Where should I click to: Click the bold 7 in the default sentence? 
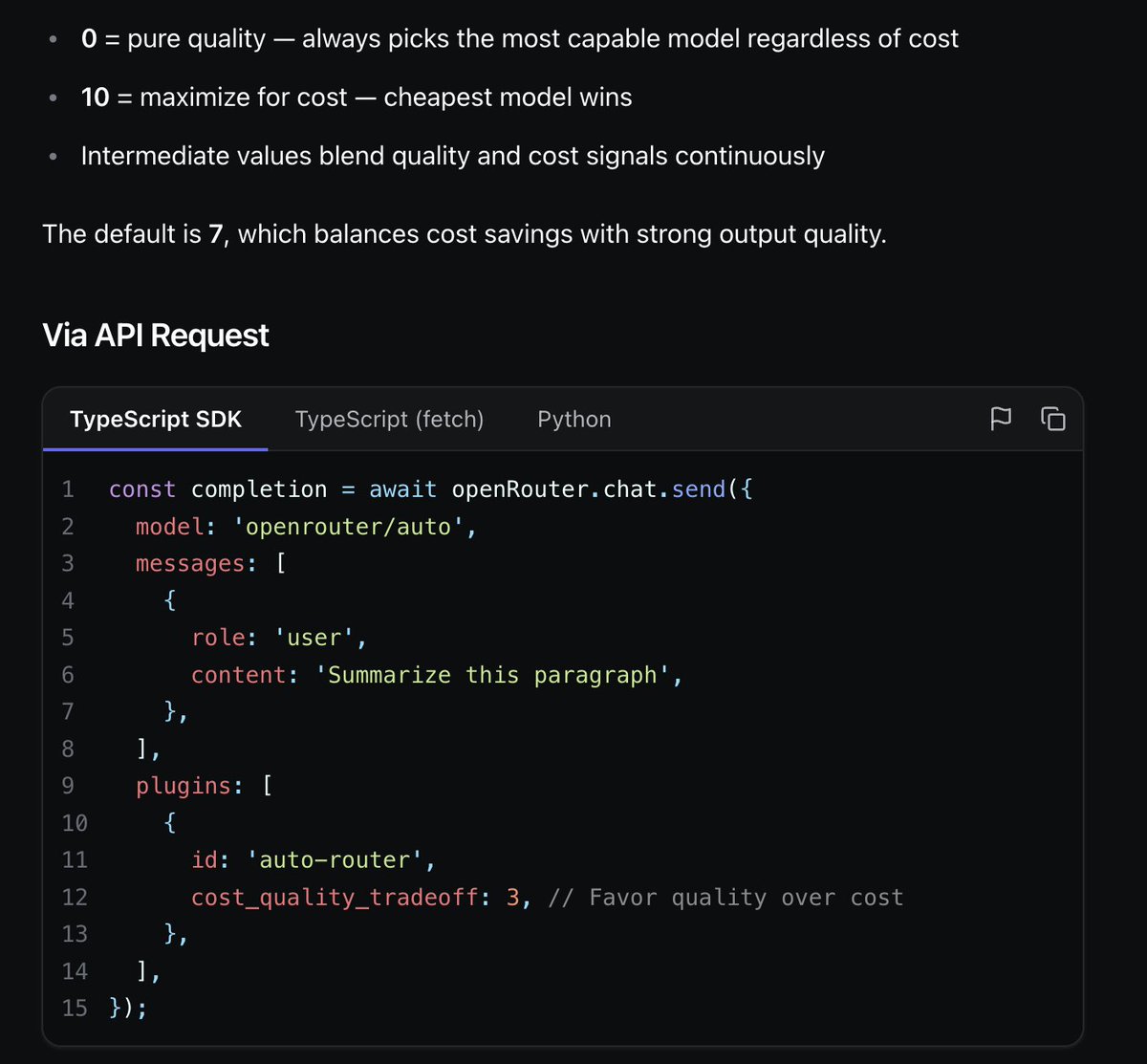coord(215,234)
